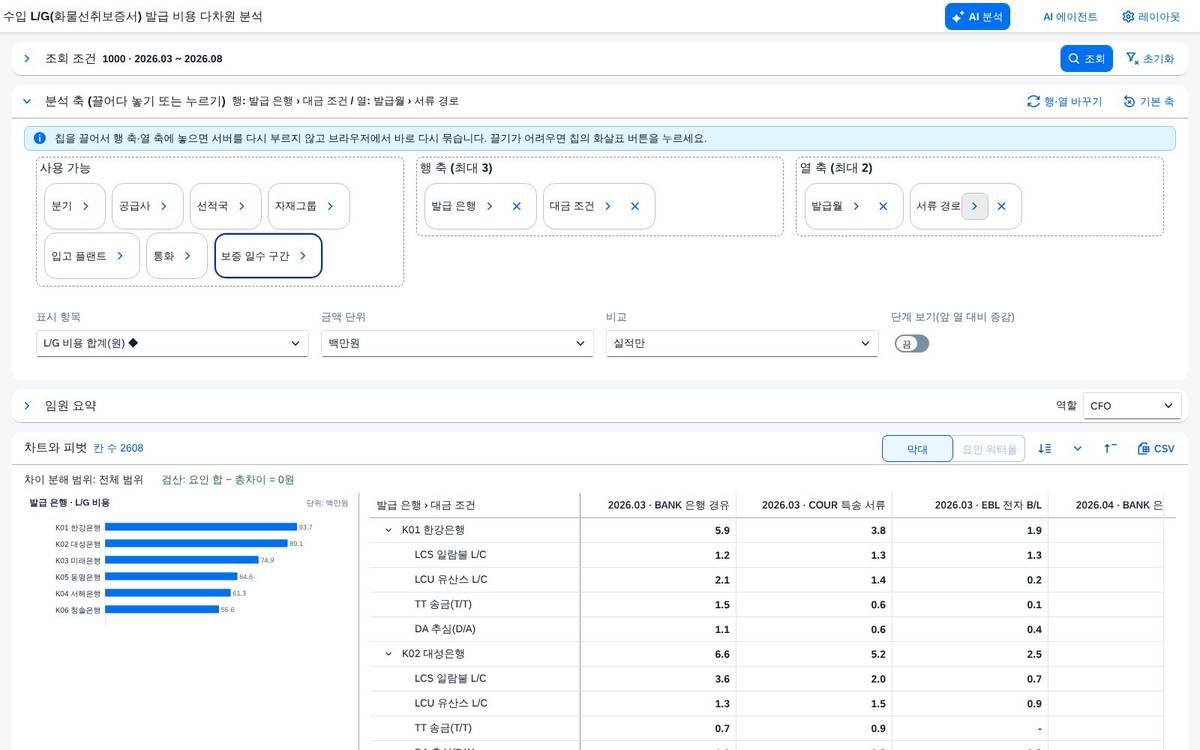Move 공급사 chip with its arrow

(x=163, y=206)
